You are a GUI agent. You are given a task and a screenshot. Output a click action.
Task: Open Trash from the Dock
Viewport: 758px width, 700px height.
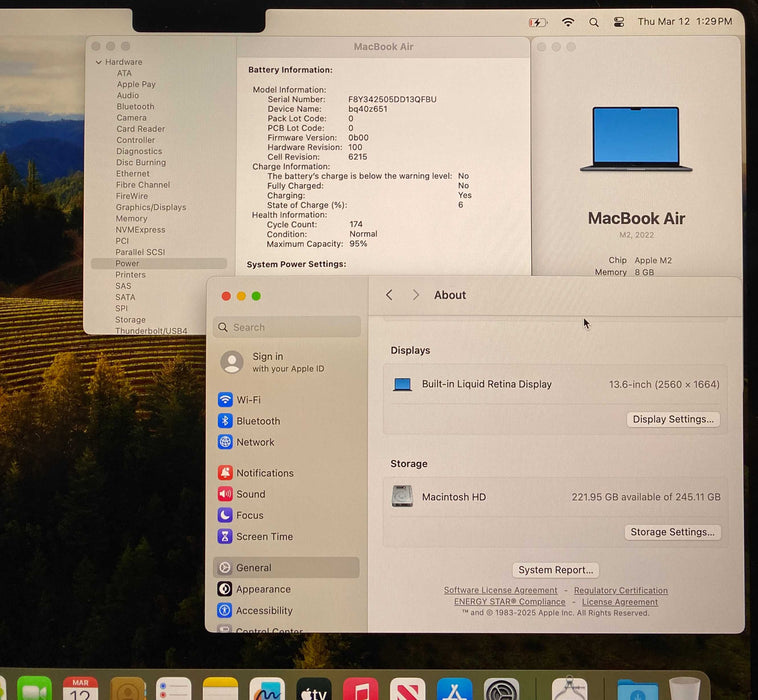tap(685, 689)
